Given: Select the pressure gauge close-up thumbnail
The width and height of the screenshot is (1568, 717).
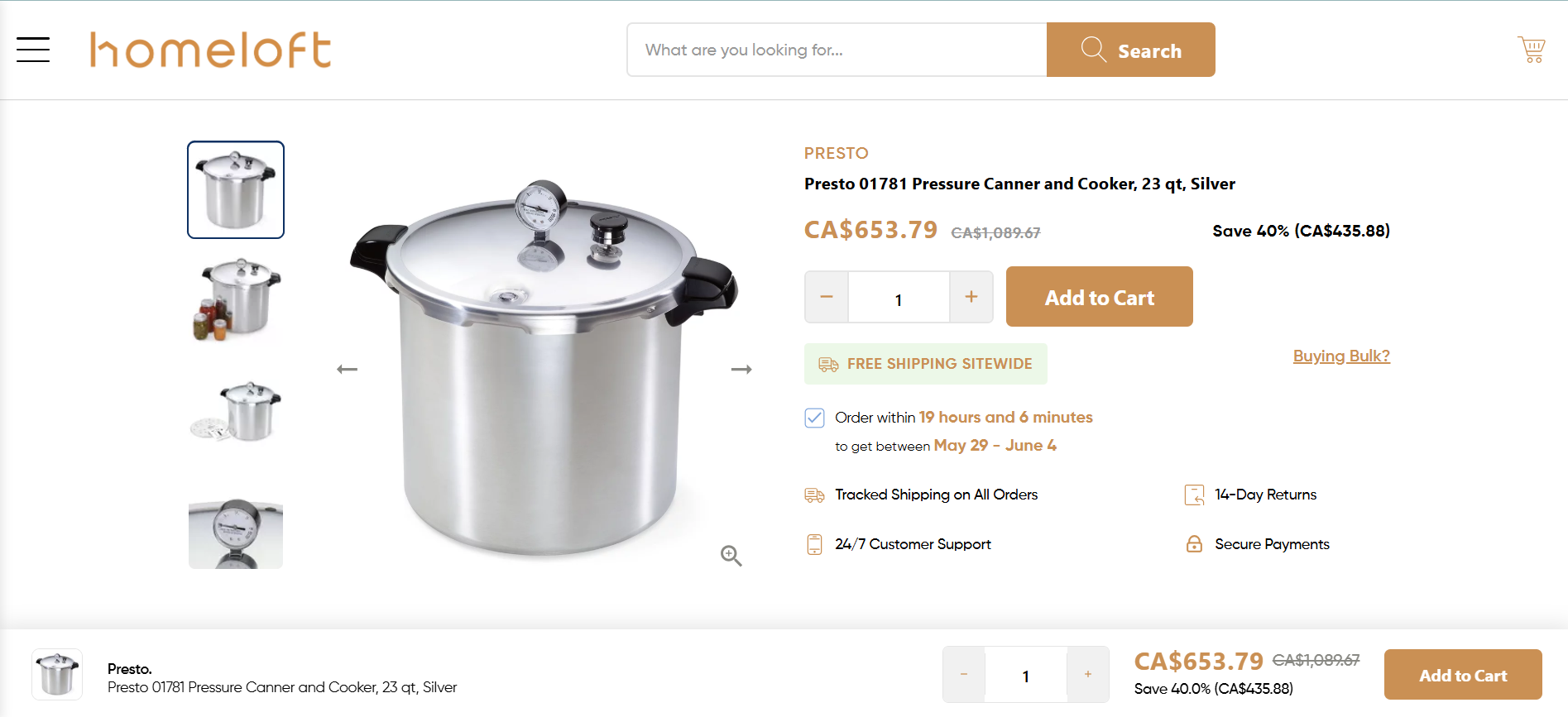Looking at the screenshot, I should coord(236,533).
